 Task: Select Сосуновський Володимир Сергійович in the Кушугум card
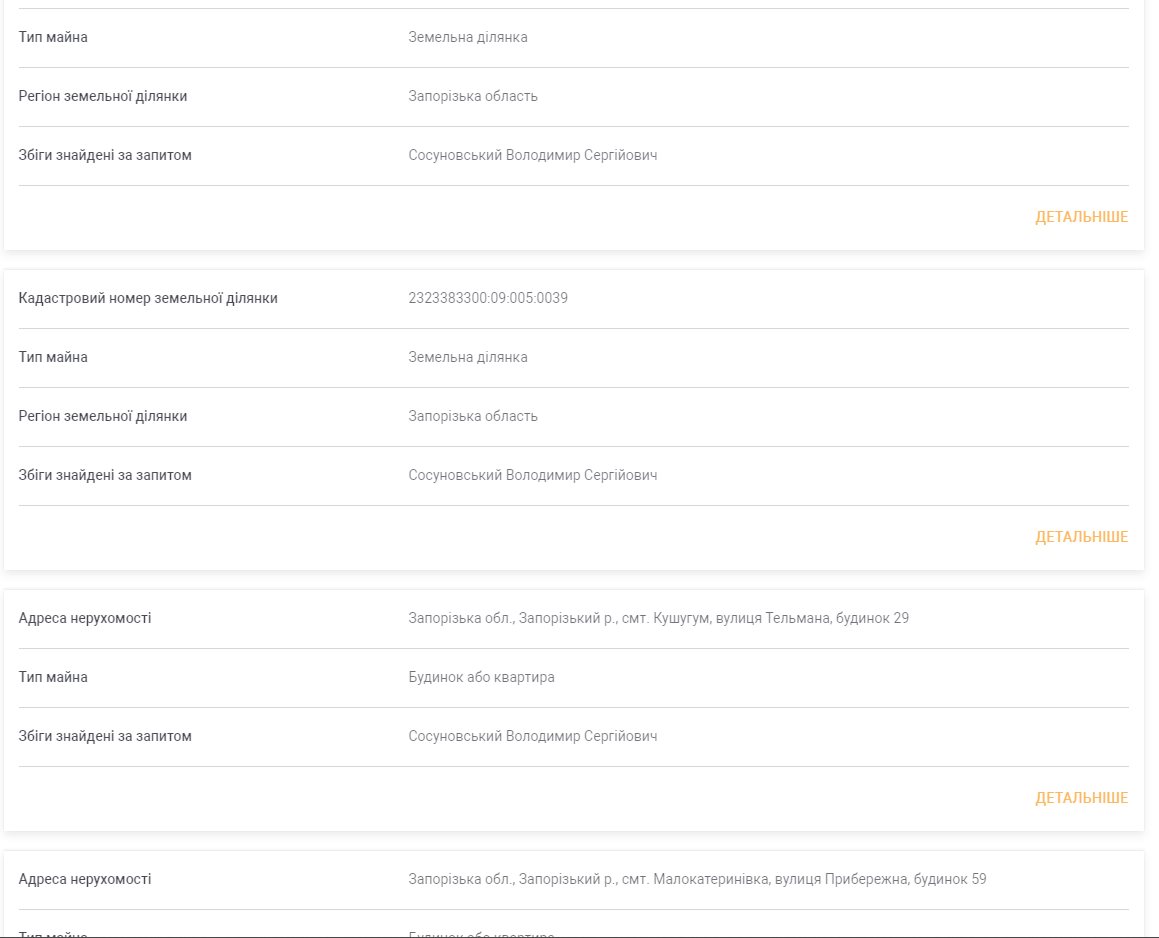click(533, 736)
